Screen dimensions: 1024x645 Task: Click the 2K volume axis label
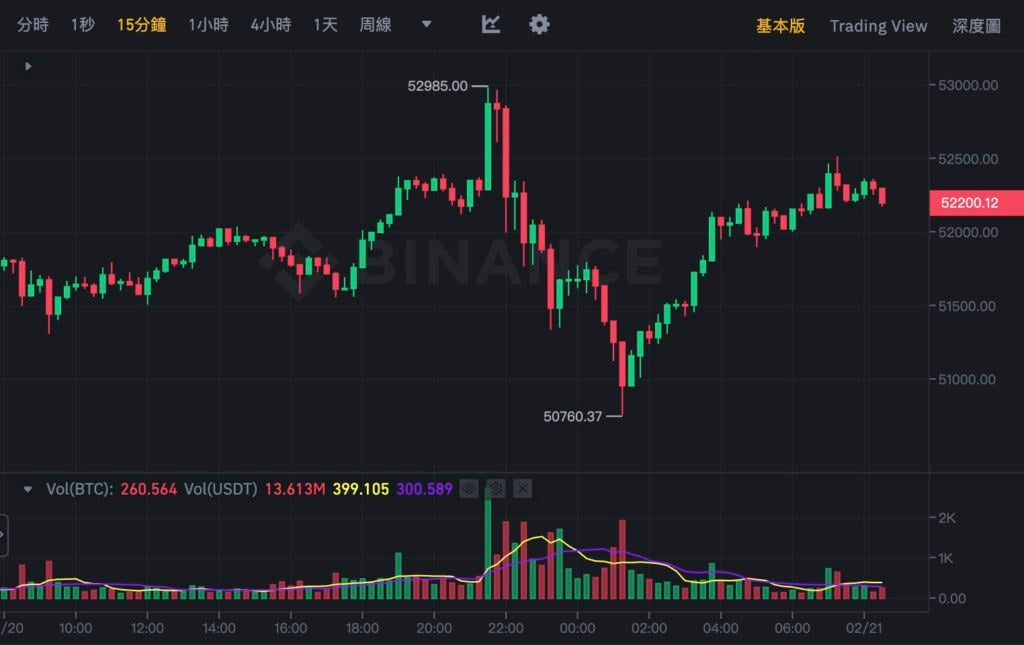(947, 518)
